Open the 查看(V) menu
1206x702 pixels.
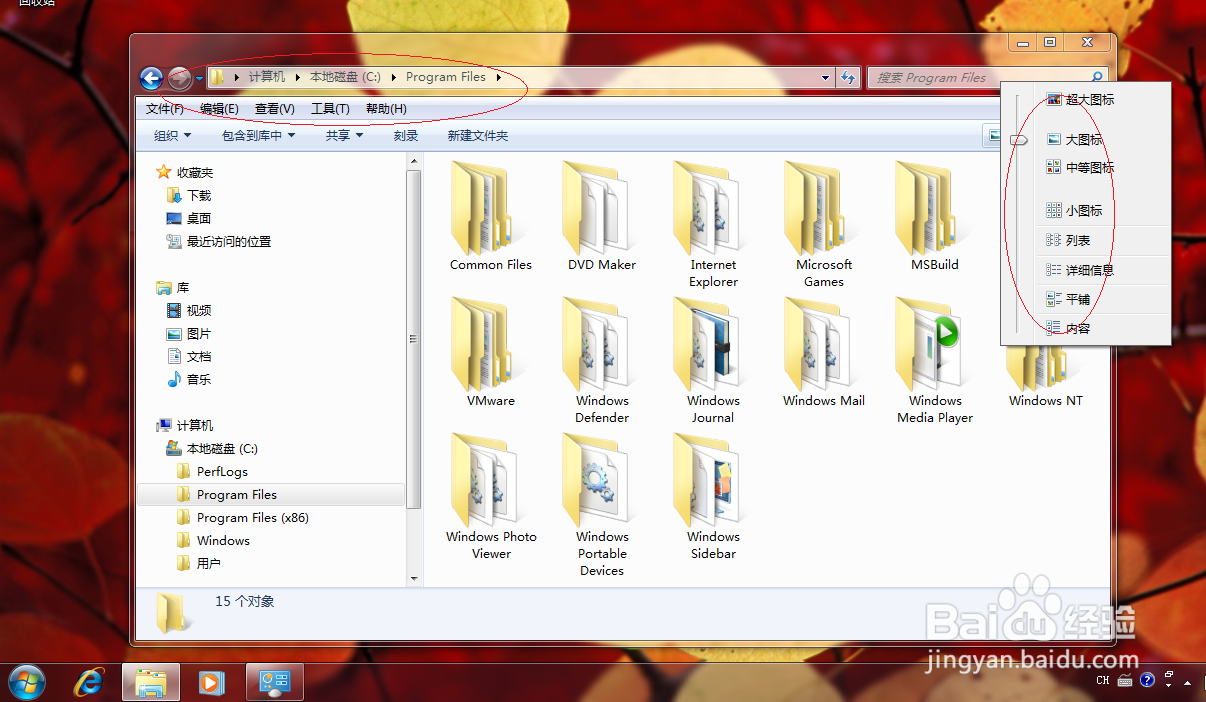pos(274,109)
